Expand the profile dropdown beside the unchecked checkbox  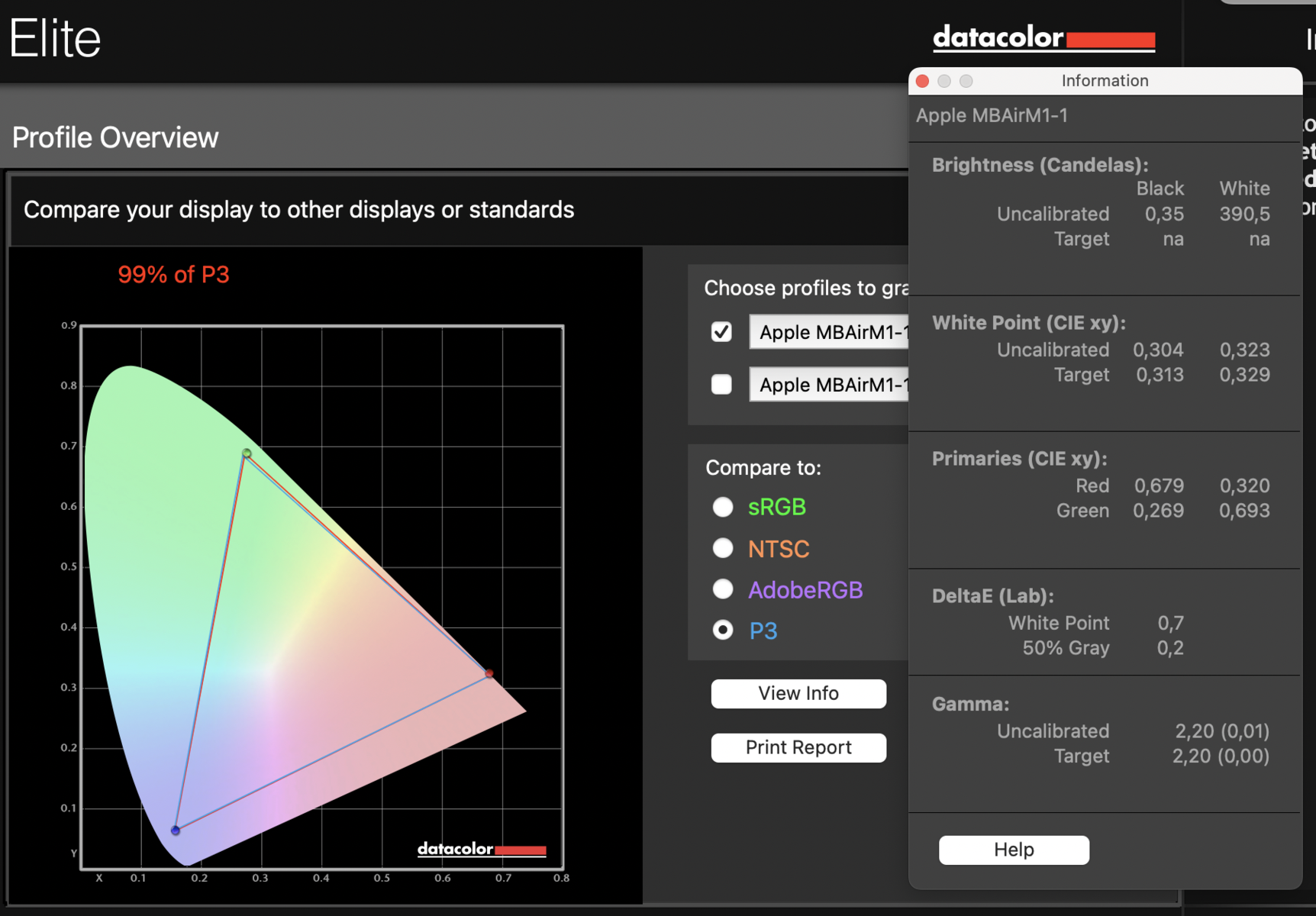coord(829,384)
